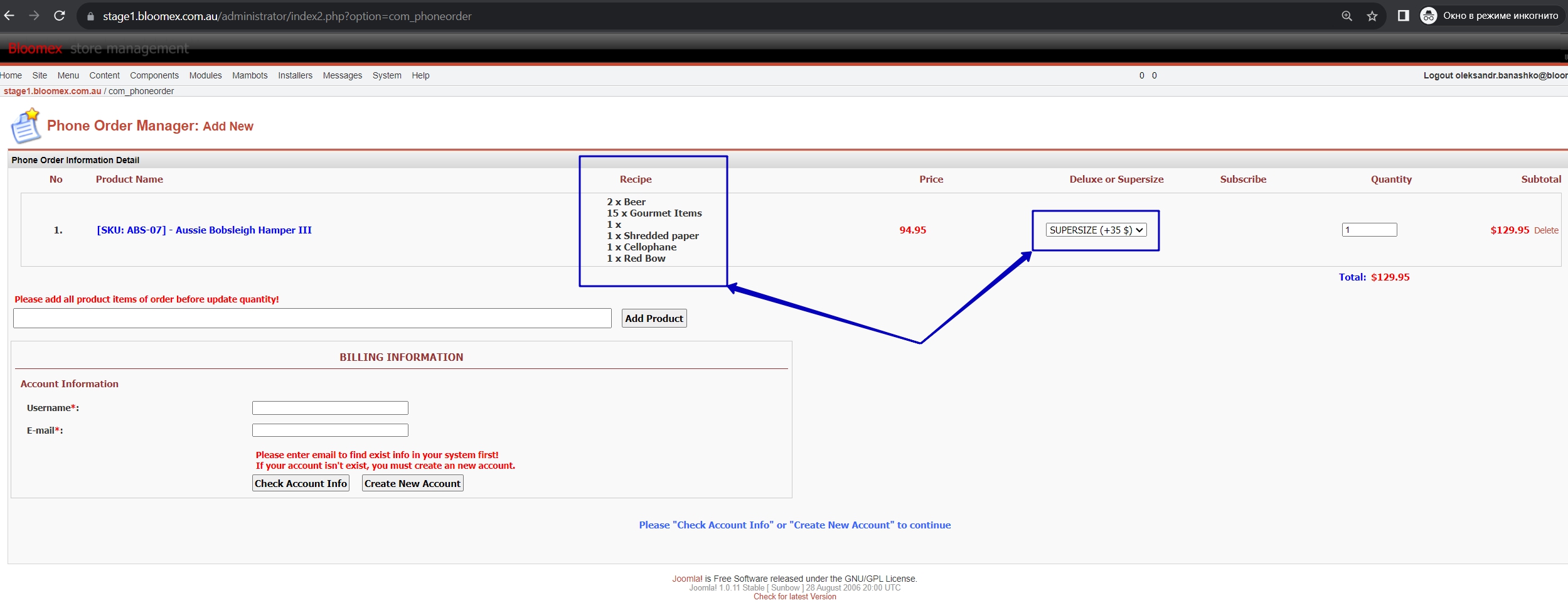This screenshot has height=610, width=1568.
Task: Click the browser forward arrow
Action: point(34,16)
